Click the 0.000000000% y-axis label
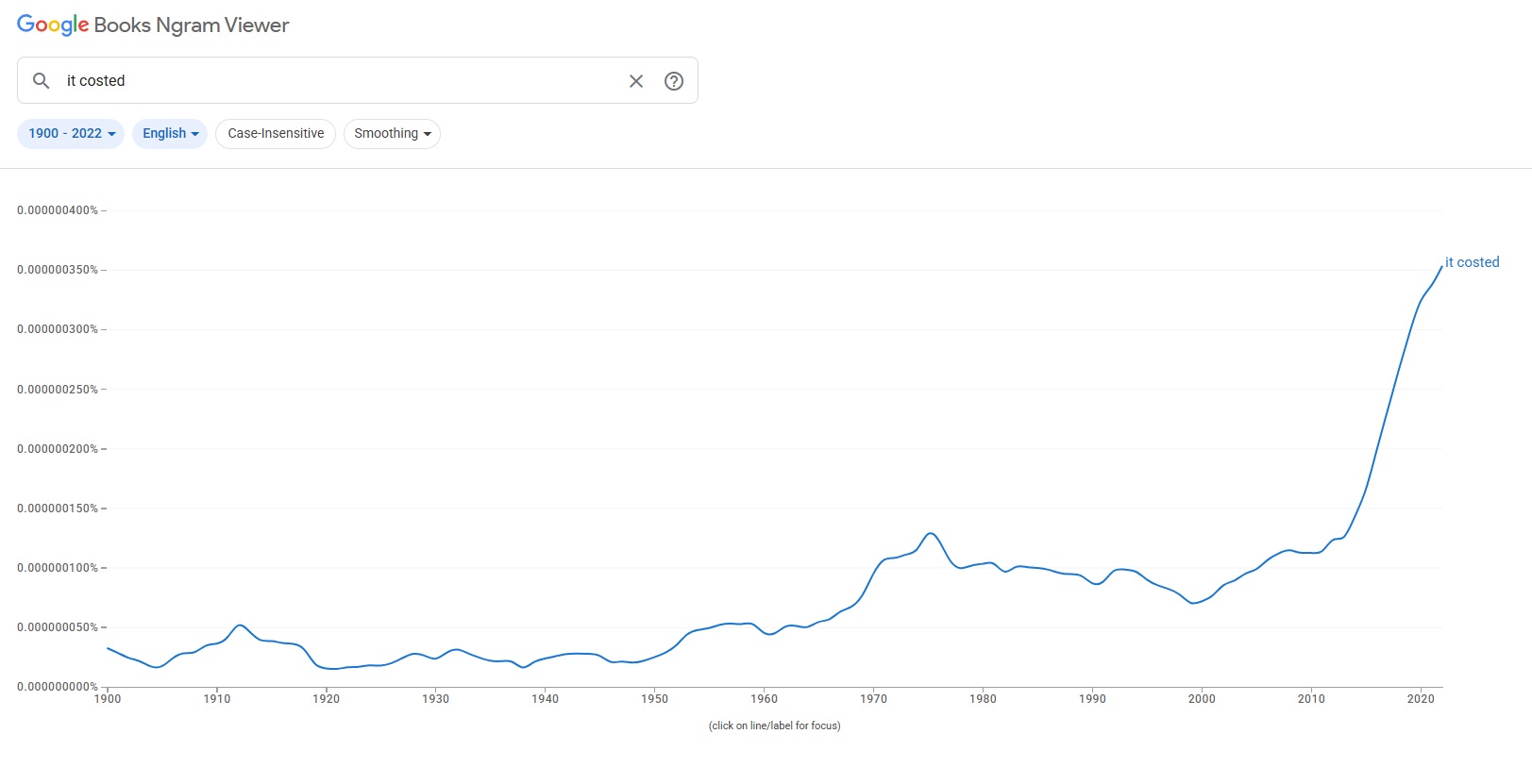 [58, 687]
